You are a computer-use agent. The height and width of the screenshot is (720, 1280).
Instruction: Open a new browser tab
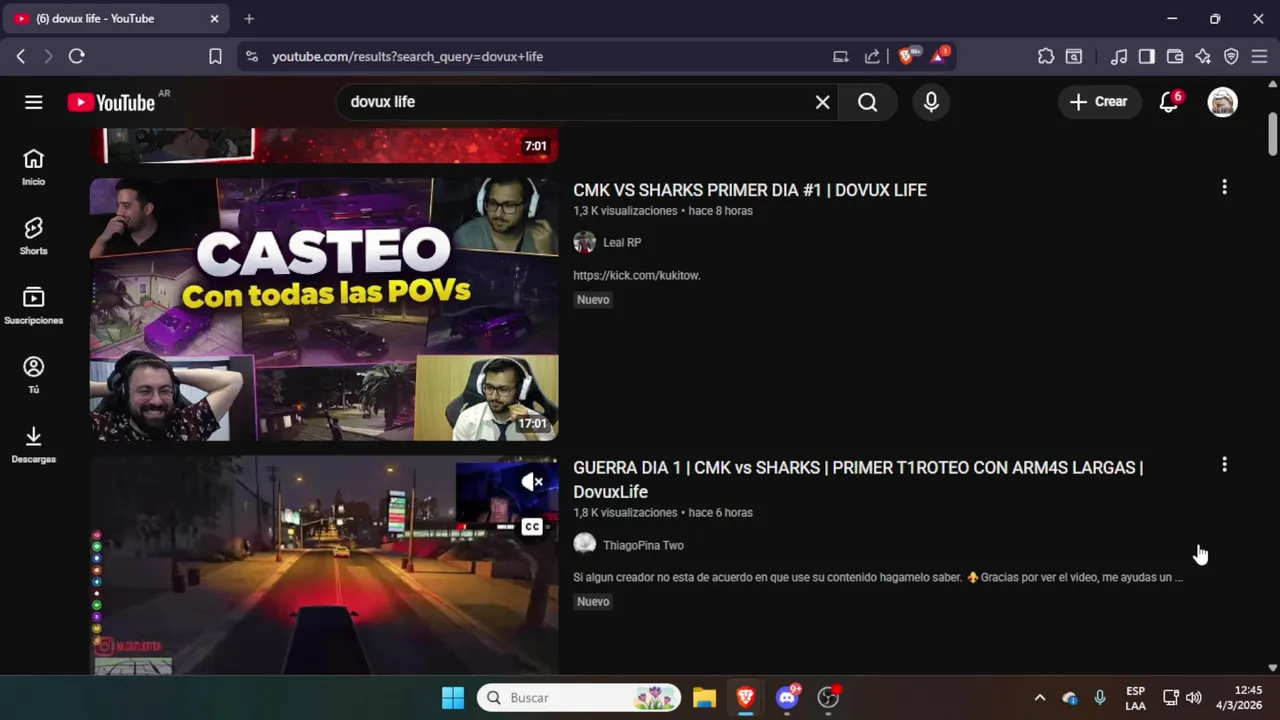click(x=249, y=19)
